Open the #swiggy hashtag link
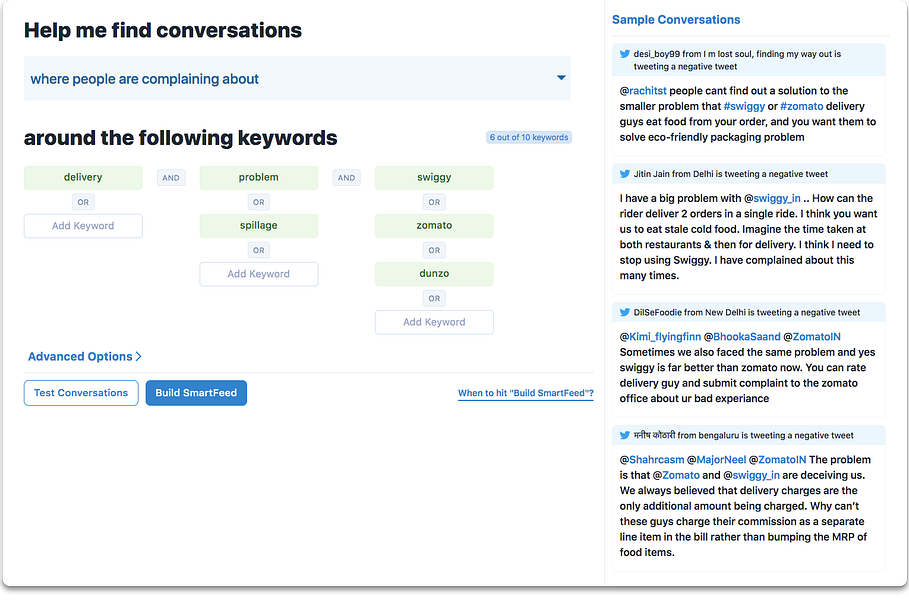This screenshot has width=909, height=600. click(x=744, y=107)
